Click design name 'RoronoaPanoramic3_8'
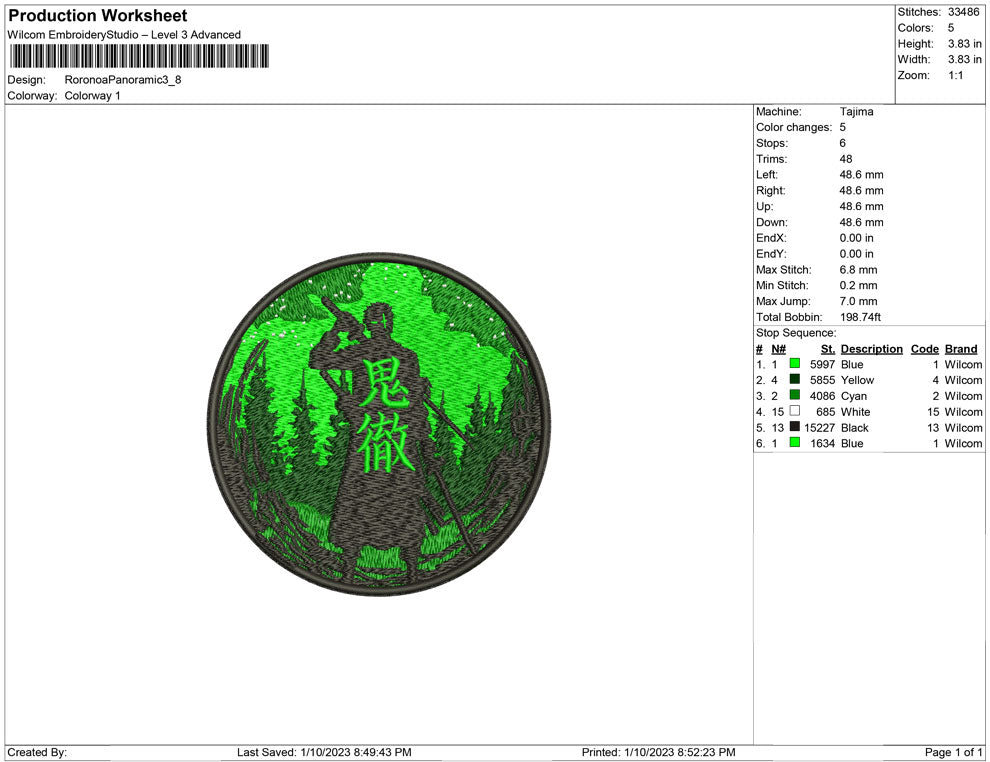This screenshot has height=762, width=990. tap(122, 80)
